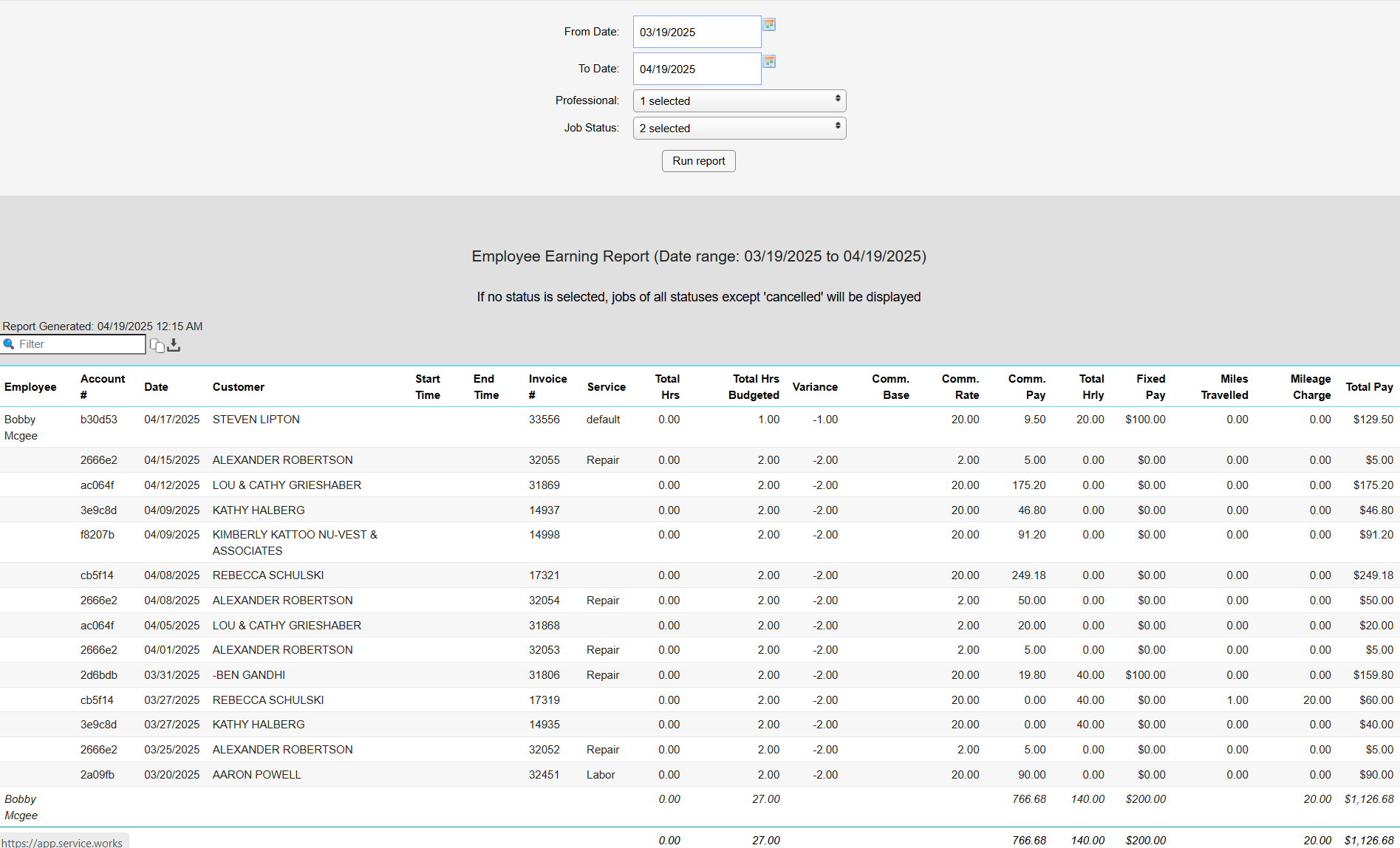Click account b30d53 cell
Viewport: 1400px width, 848px height.
click(99, 420)
